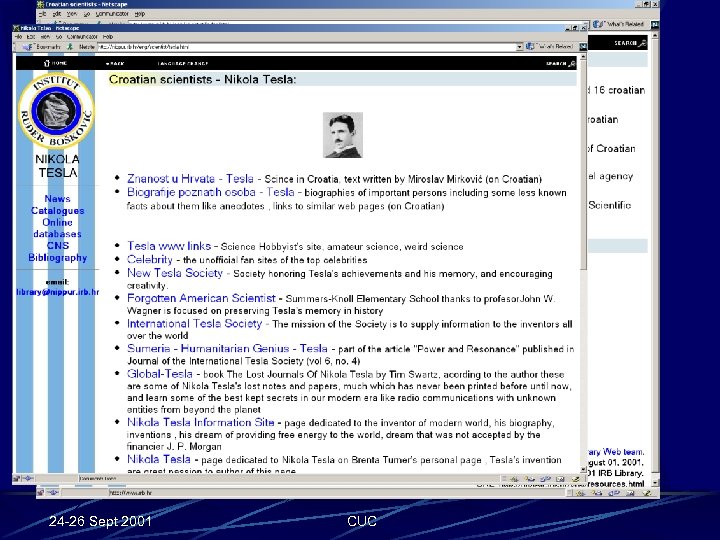Click SEARCH in the back window's page

pos(630,43)
